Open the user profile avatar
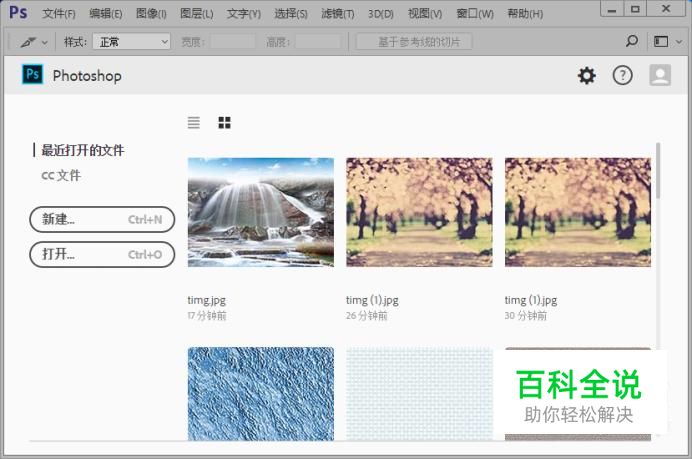The width and height of the screenshot is (692, 459). click(660, 75)
